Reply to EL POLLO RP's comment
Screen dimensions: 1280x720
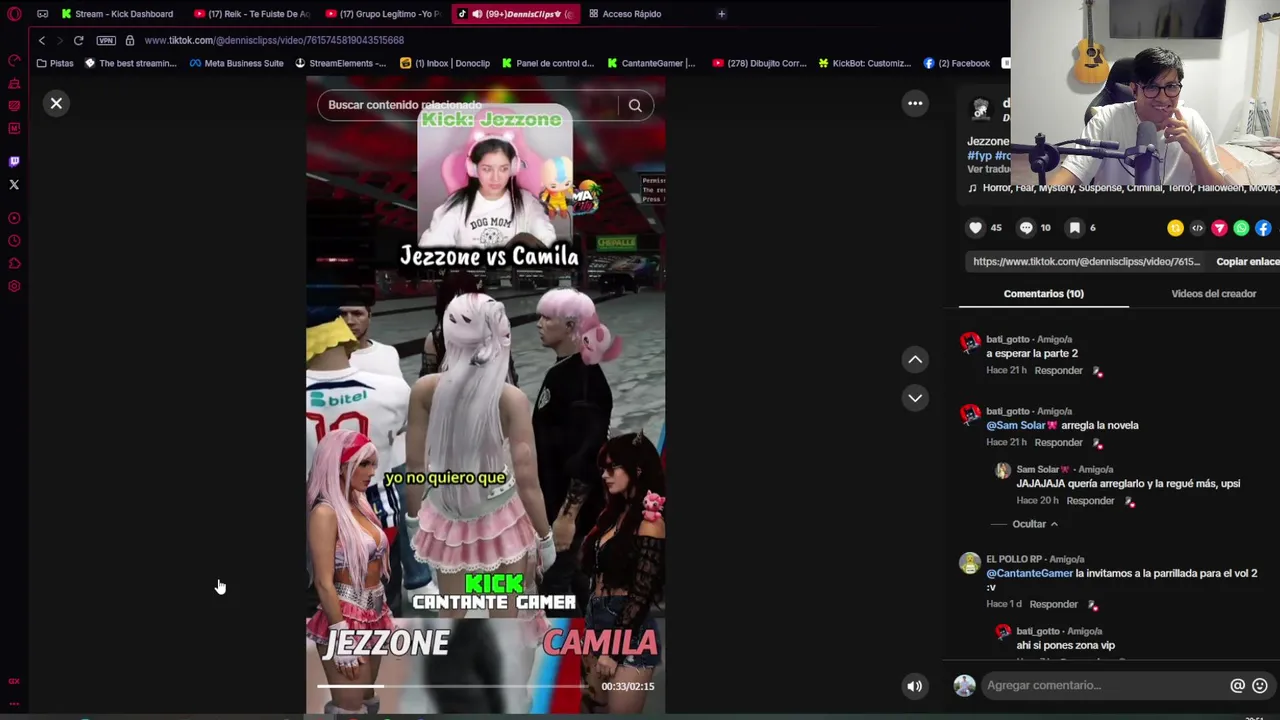(x=1053, y=605)
